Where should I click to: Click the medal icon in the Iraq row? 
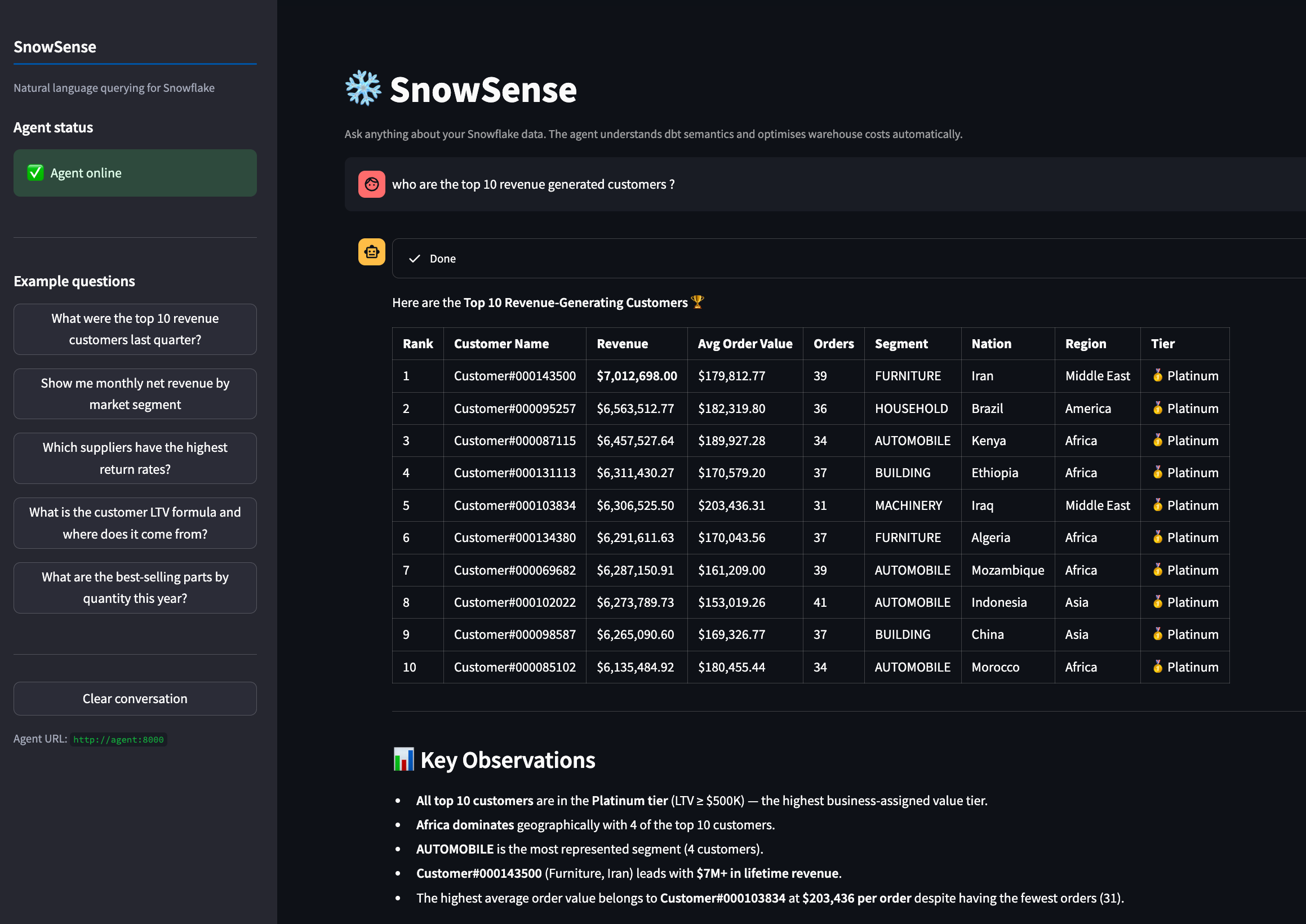pos(1157,505)
